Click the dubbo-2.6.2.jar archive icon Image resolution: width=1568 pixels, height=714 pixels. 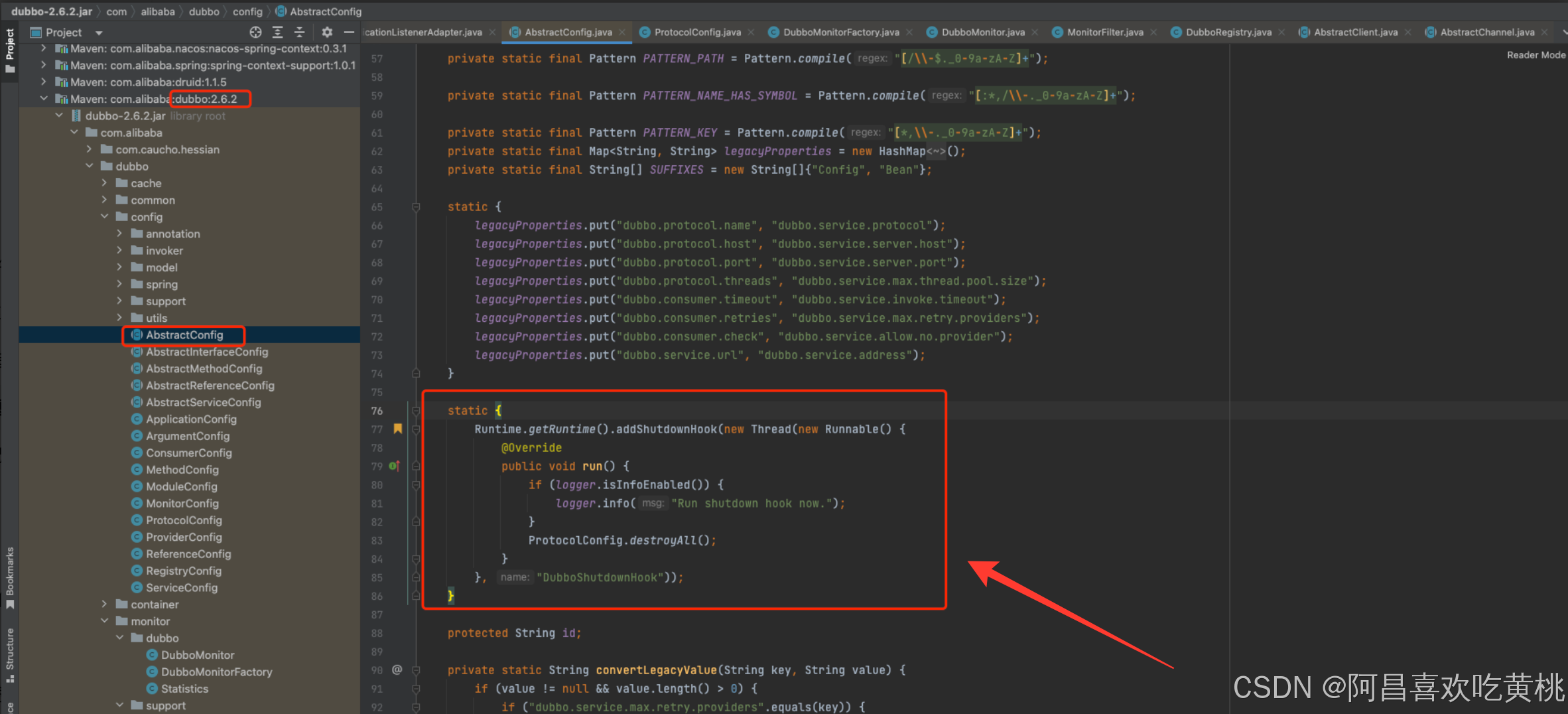click(76, 116)
